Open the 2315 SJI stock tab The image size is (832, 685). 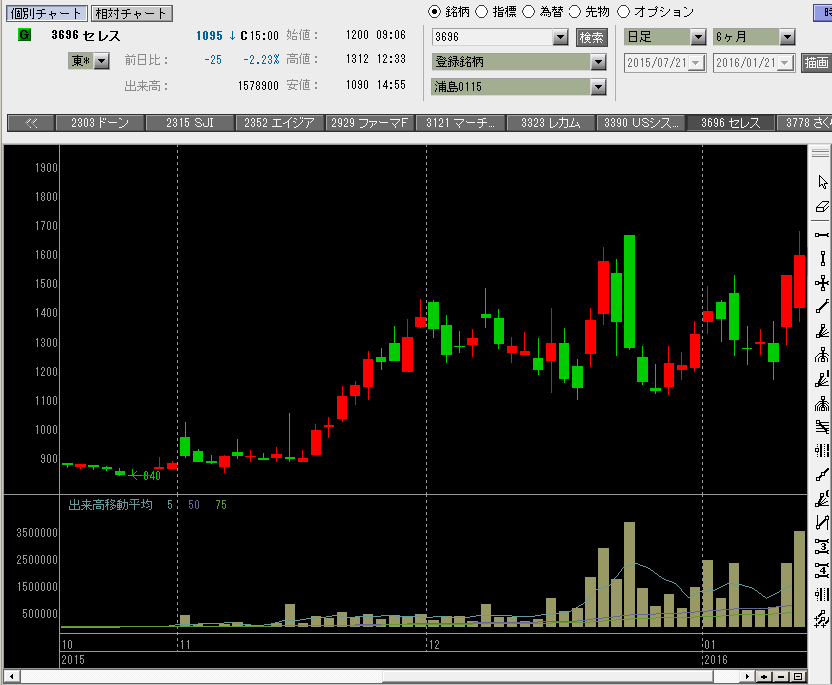point(190,123)
